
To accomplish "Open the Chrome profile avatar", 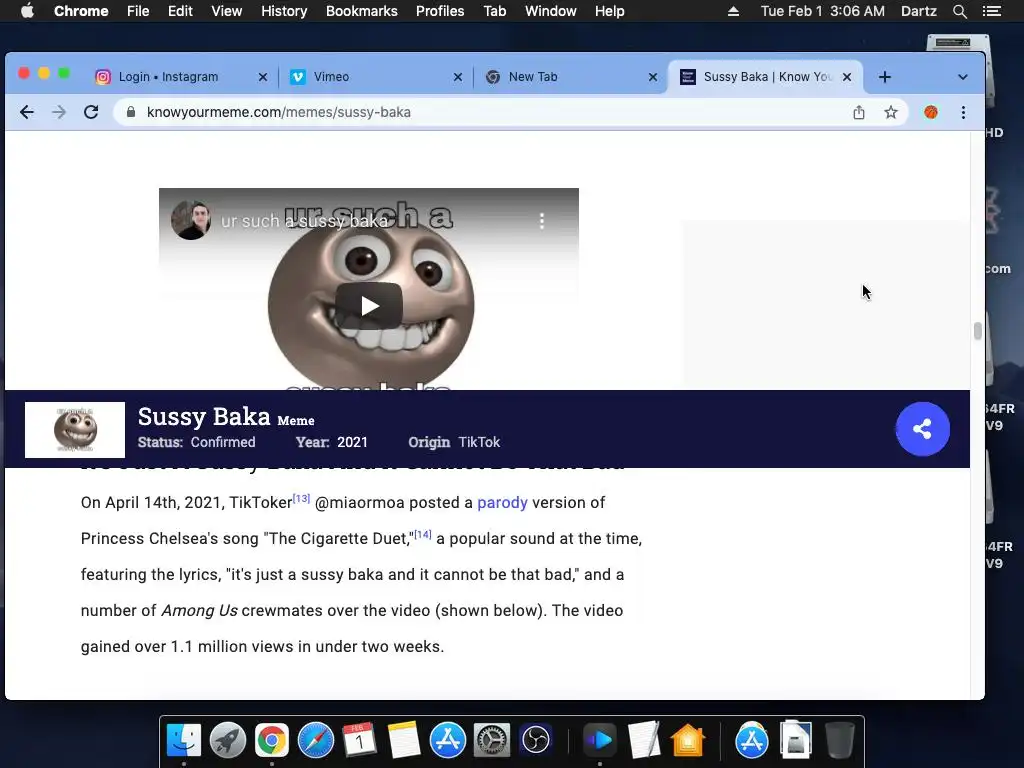I will (x=931, y=112).
